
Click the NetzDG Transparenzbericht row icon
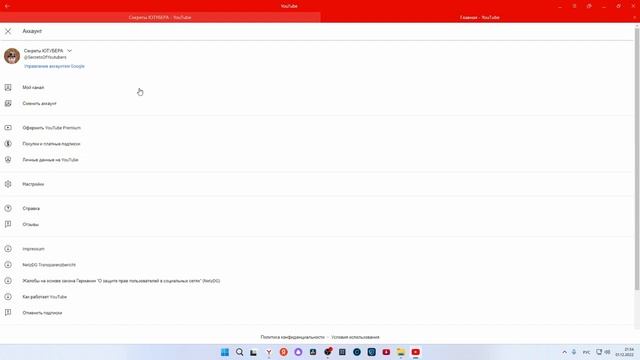[8, 264]
